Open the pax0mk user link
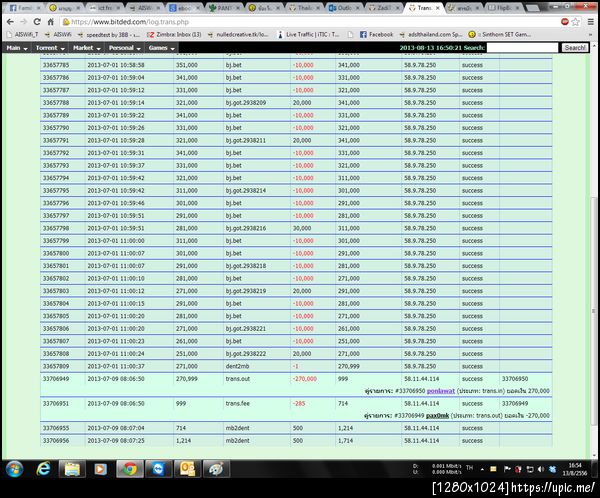Image resolution: width=600 pixels, height=498 pixels. click(437, 415)
